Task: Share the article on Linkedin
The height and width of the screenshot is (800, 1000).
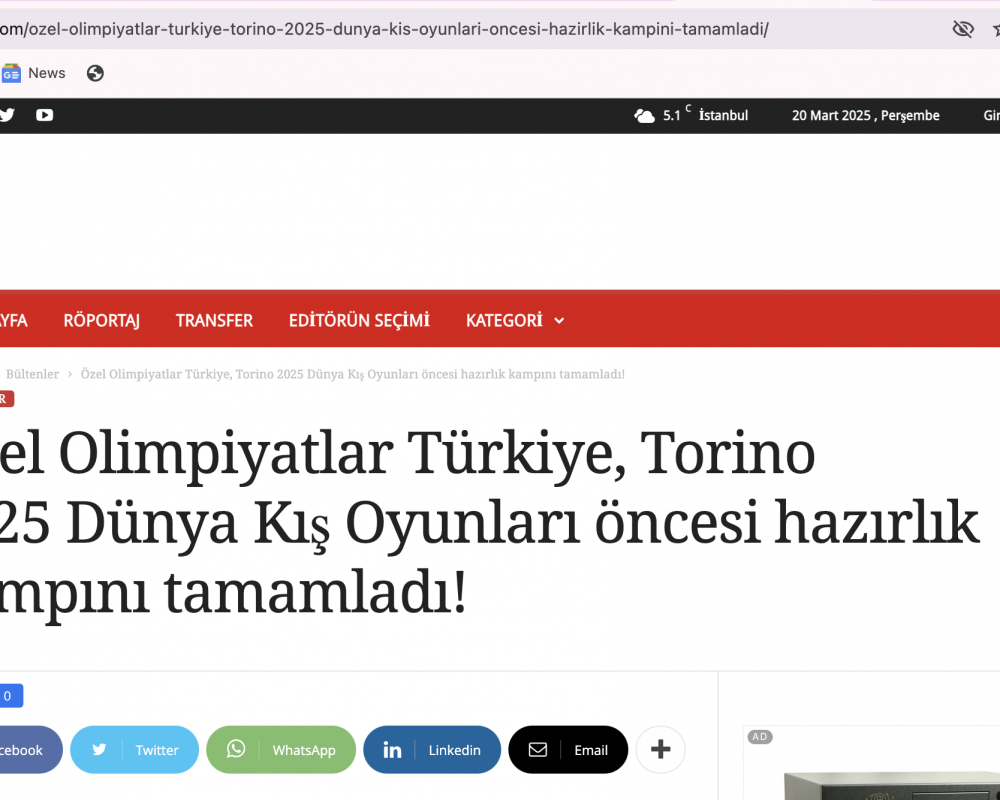Action: click(x=432, y=750)
